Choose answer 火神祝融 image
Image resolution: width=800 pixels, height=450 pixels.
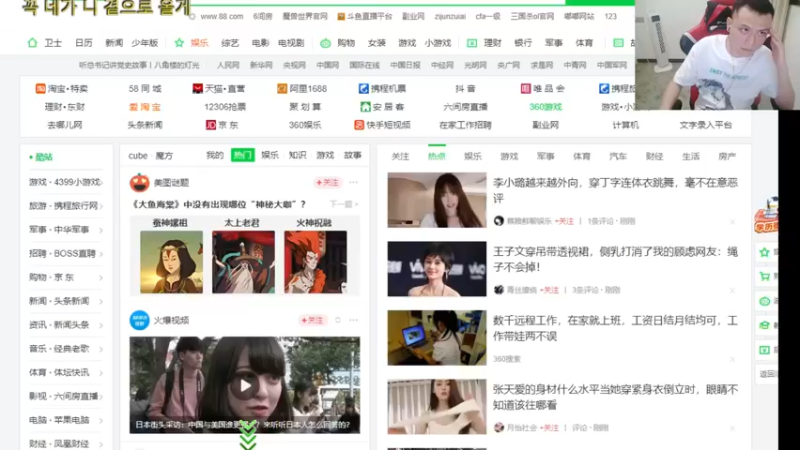315,262
